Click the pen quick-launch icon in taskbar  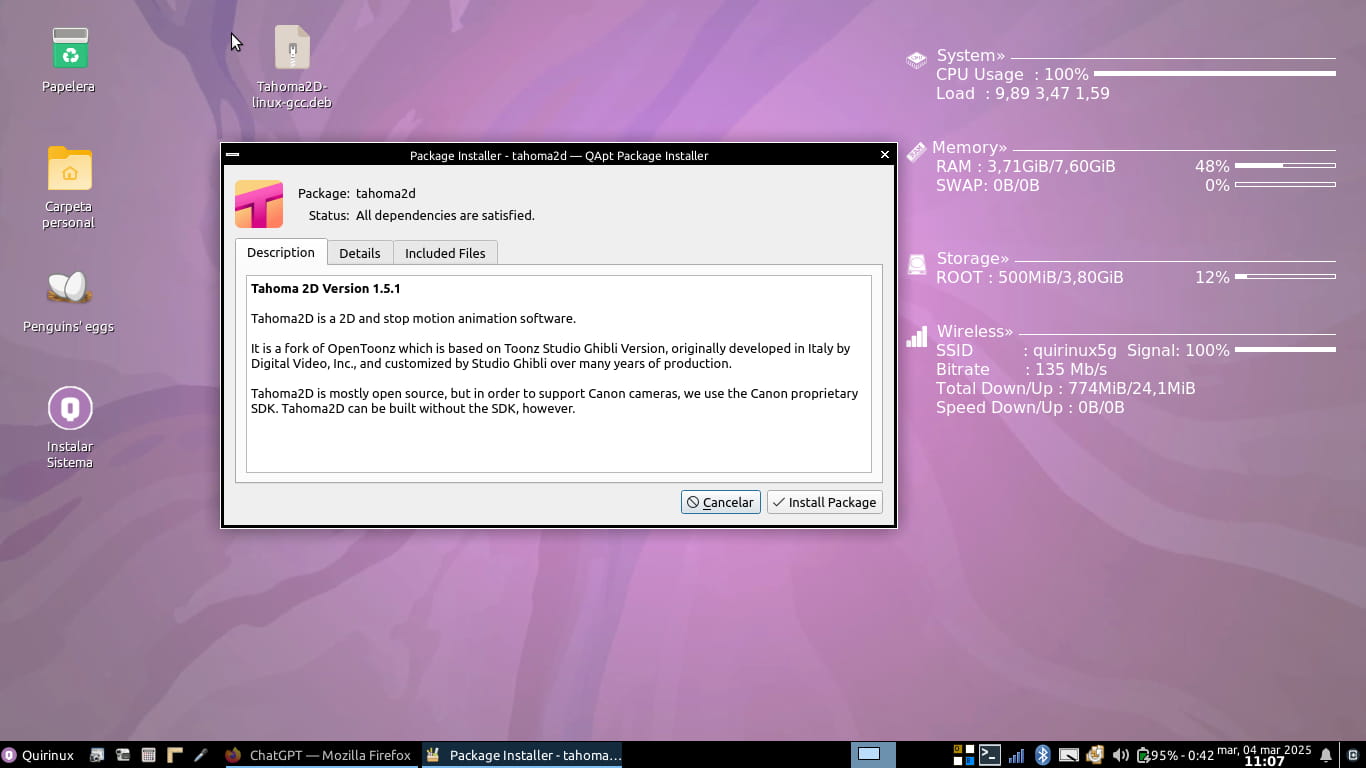pos(200,755)
